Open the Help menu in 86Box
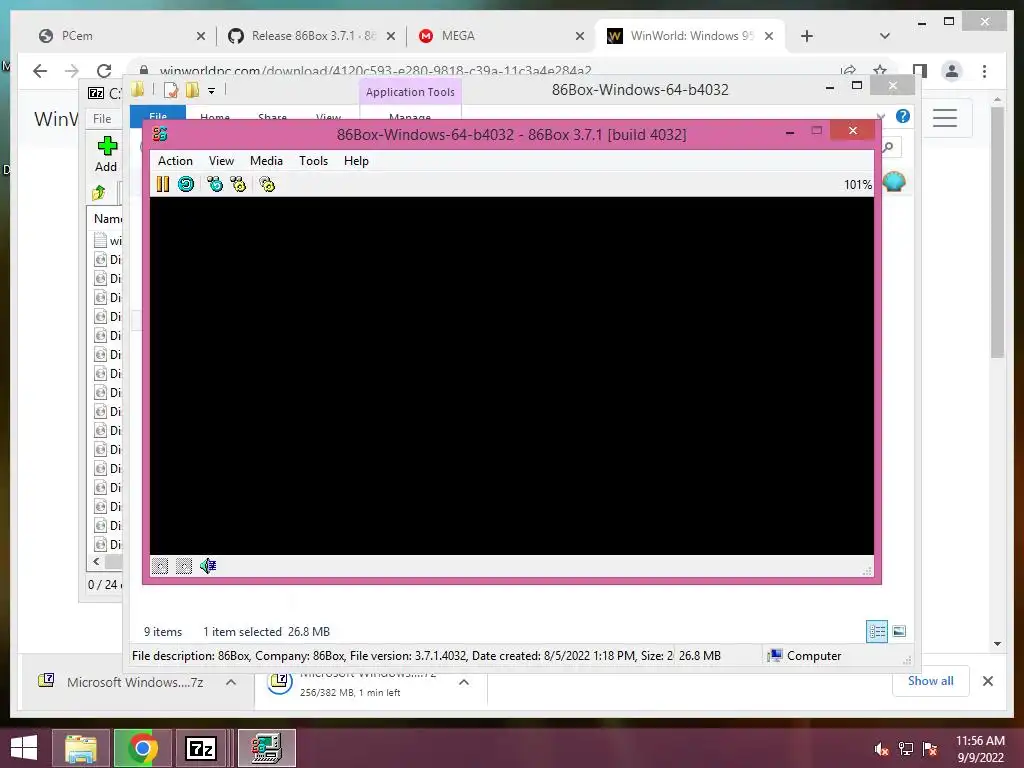 pos(357,161)
